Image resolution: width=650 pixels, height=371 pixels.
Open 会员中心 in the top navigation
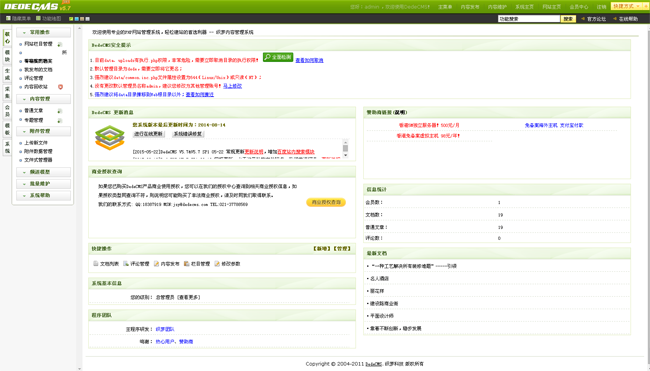coord(579,7)
